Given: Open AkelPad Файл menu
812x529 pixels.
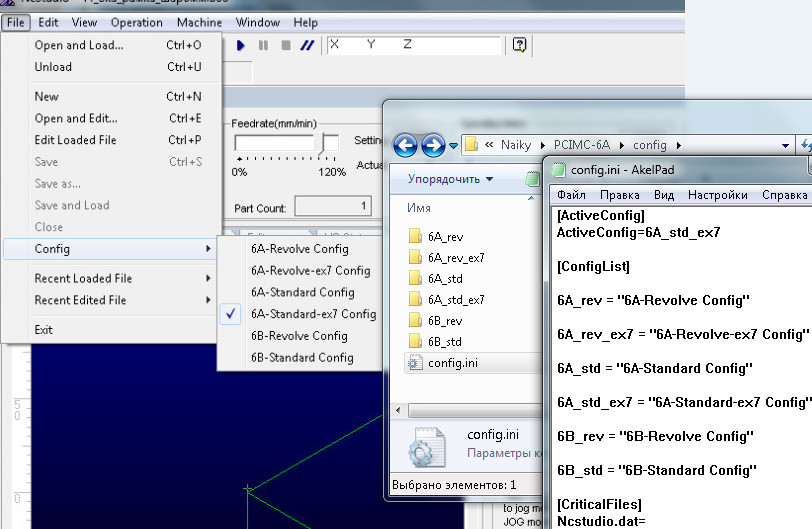Looking at the screenshot, I should point(571,195).
